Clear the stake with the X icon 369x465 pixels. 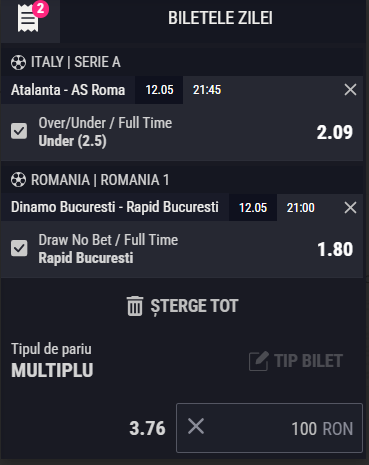pyautogui.click(x=196, y=426)
